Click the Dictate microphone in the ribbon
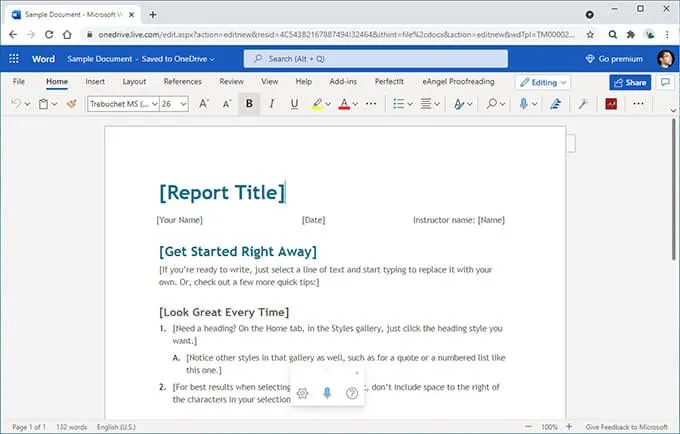 523,103
